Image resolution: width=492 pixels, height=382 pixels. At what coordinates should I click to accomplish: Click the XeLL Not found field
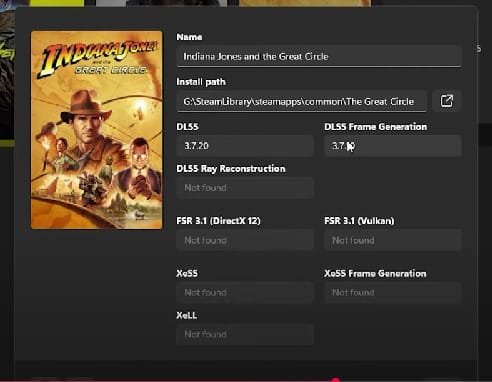(x=245, y=334)
